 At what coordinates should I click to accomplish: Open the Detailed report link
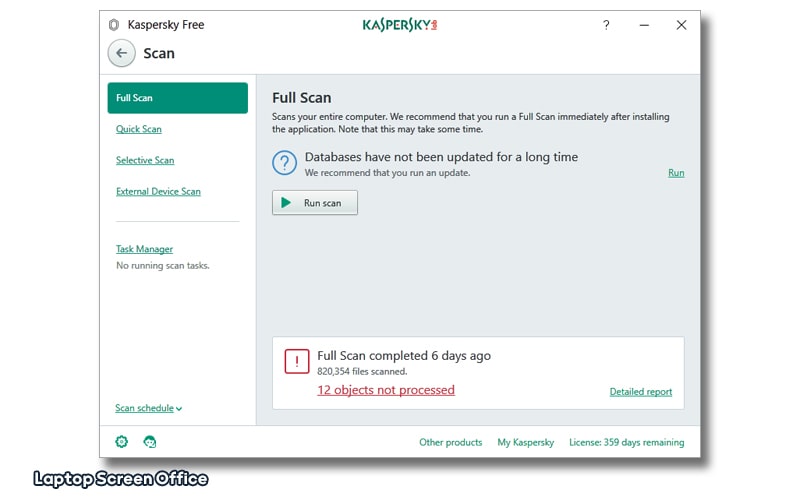641,392
